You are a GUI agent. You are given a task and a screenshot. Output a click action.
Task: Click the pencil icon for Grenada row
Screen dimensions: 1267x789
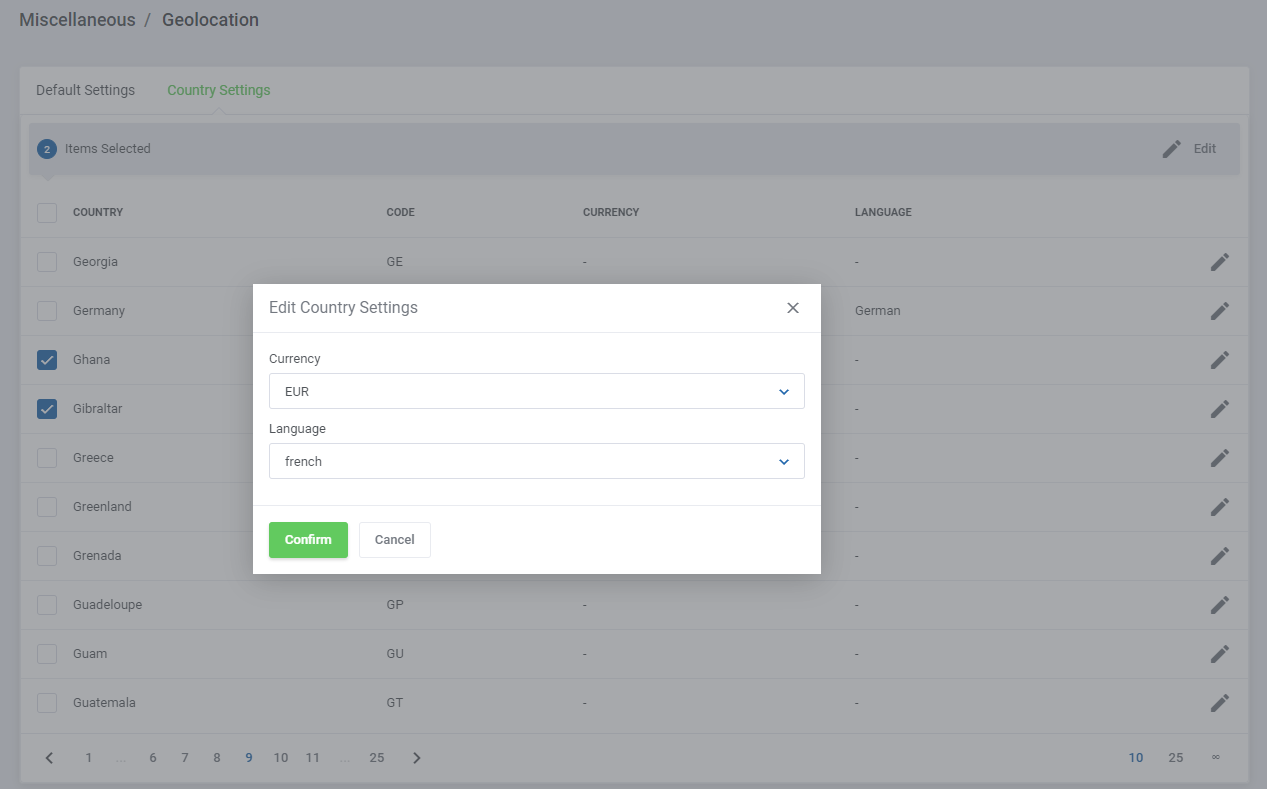[1219, 556]
